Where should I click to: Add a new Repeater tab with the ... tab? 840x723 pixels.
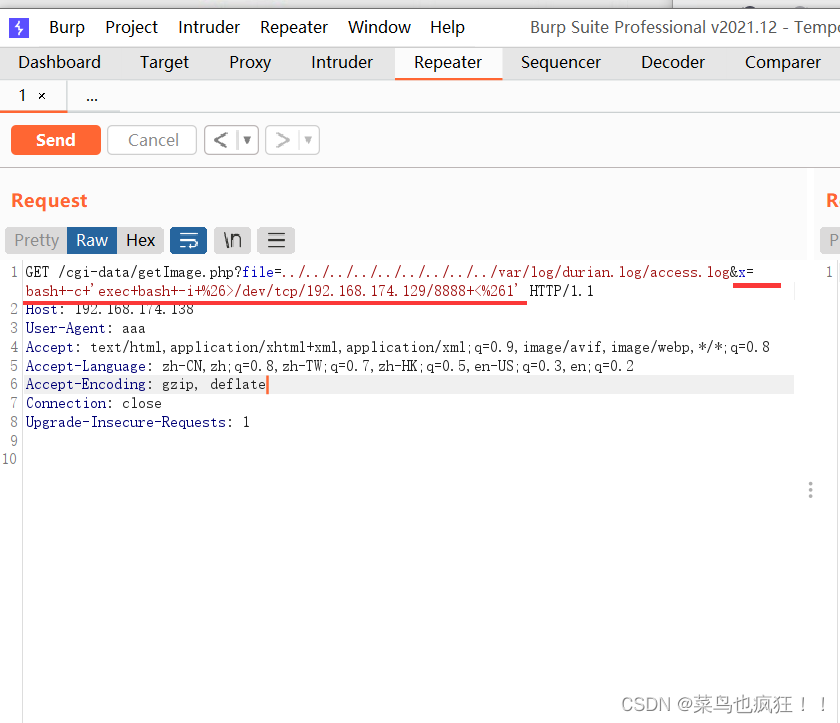coord(92,97)
